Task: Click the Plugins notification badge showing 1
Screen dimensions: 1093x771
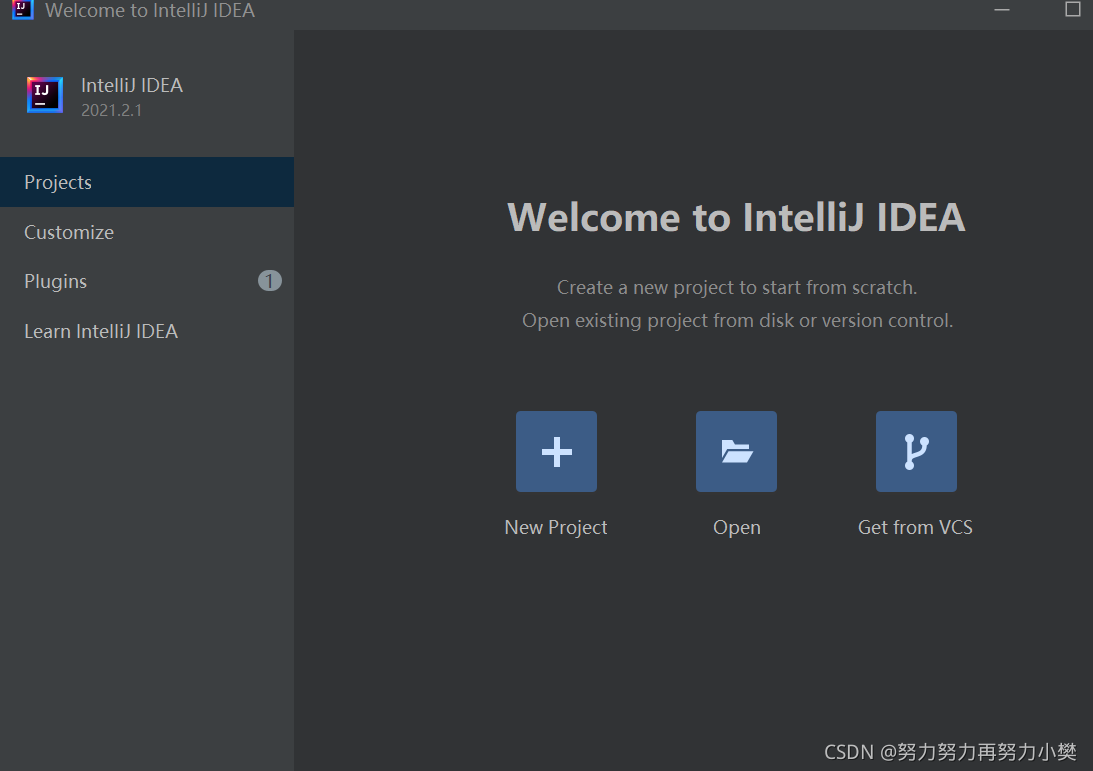Action: [x=270, y=281]
